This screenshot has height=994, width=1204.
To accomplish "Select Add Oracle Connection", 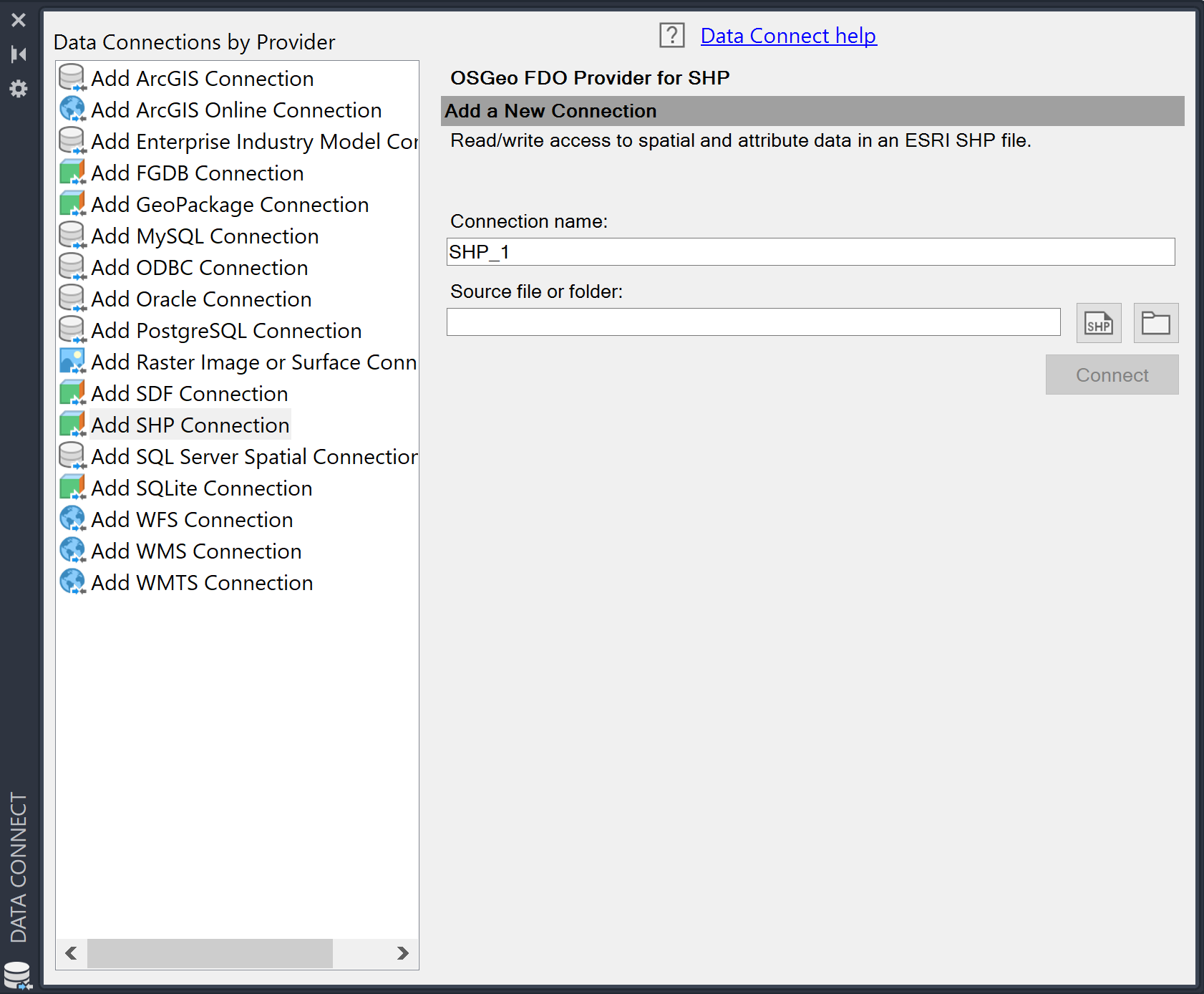I will tap(201, 299).
